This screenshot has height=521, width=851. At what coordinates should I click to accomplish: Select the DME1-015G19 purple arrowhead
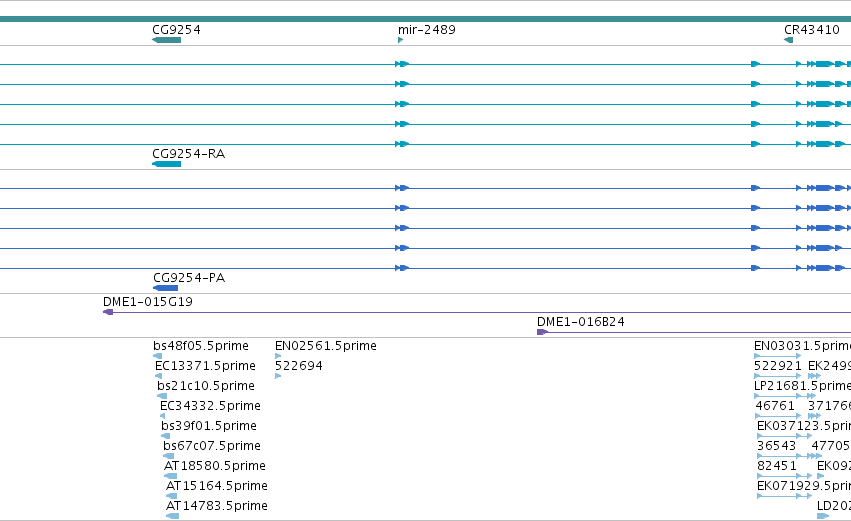tap(108, 312)
